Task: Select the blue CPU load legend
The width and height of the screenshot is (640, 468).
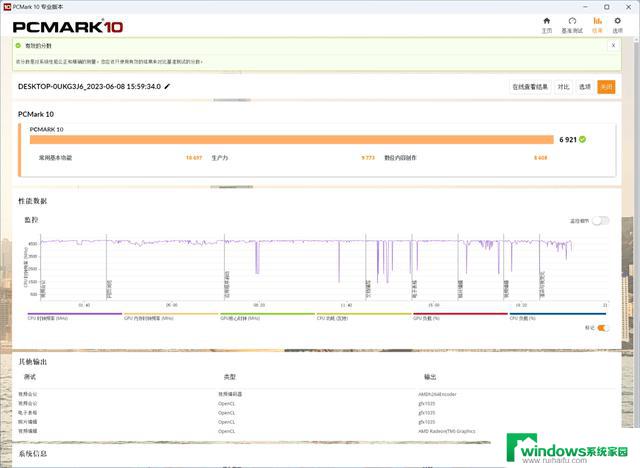Action: click(x=558, y=316)
